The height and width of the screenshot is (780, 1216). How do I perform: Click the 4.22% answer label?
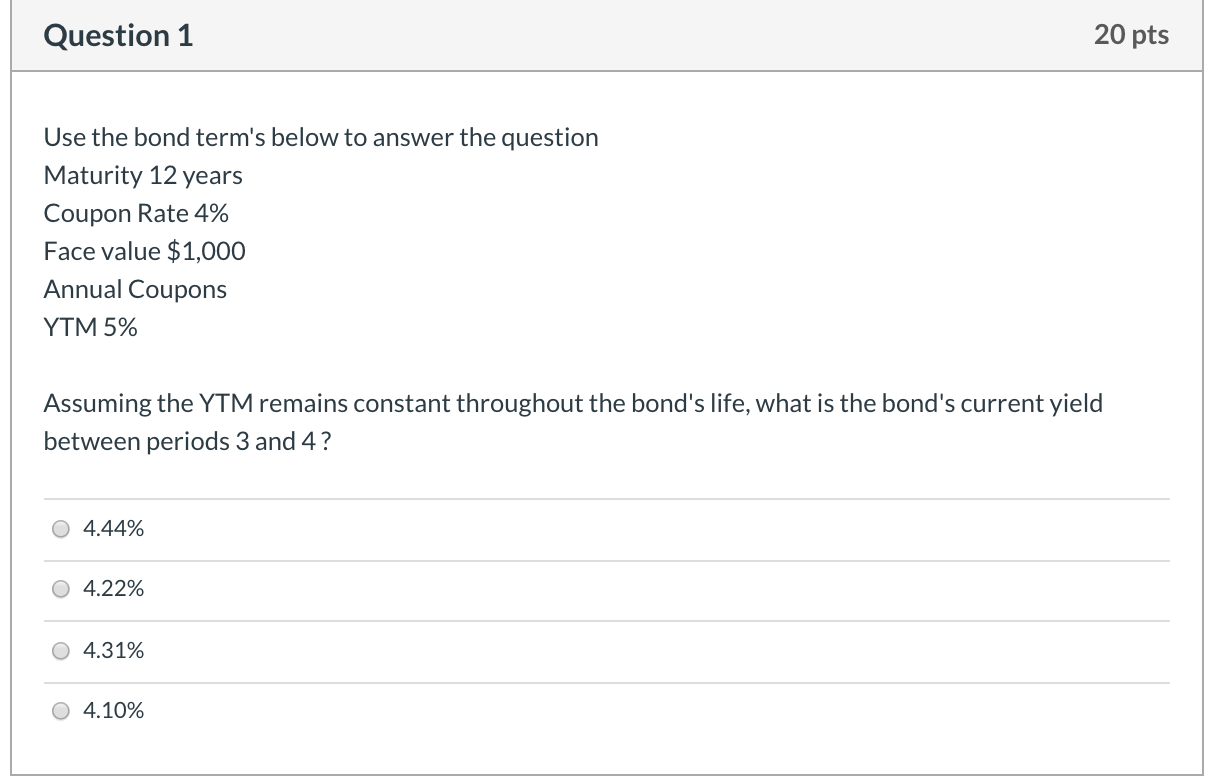coord(113,589)
